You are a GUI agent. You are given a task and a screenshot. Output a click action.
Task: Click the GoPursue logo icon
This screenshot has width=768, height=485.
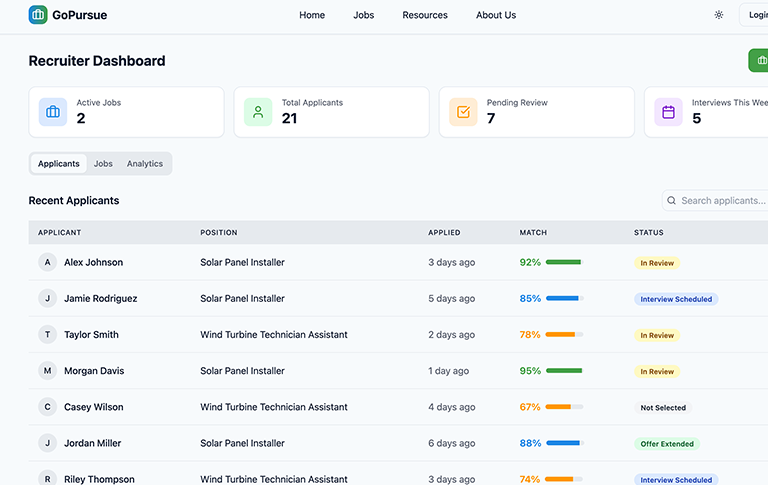tap(38, 15)
